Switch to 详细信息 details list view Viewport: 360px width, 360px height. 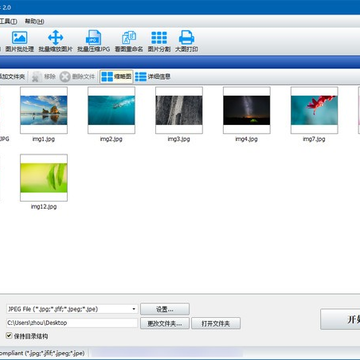tap(153, 77)
